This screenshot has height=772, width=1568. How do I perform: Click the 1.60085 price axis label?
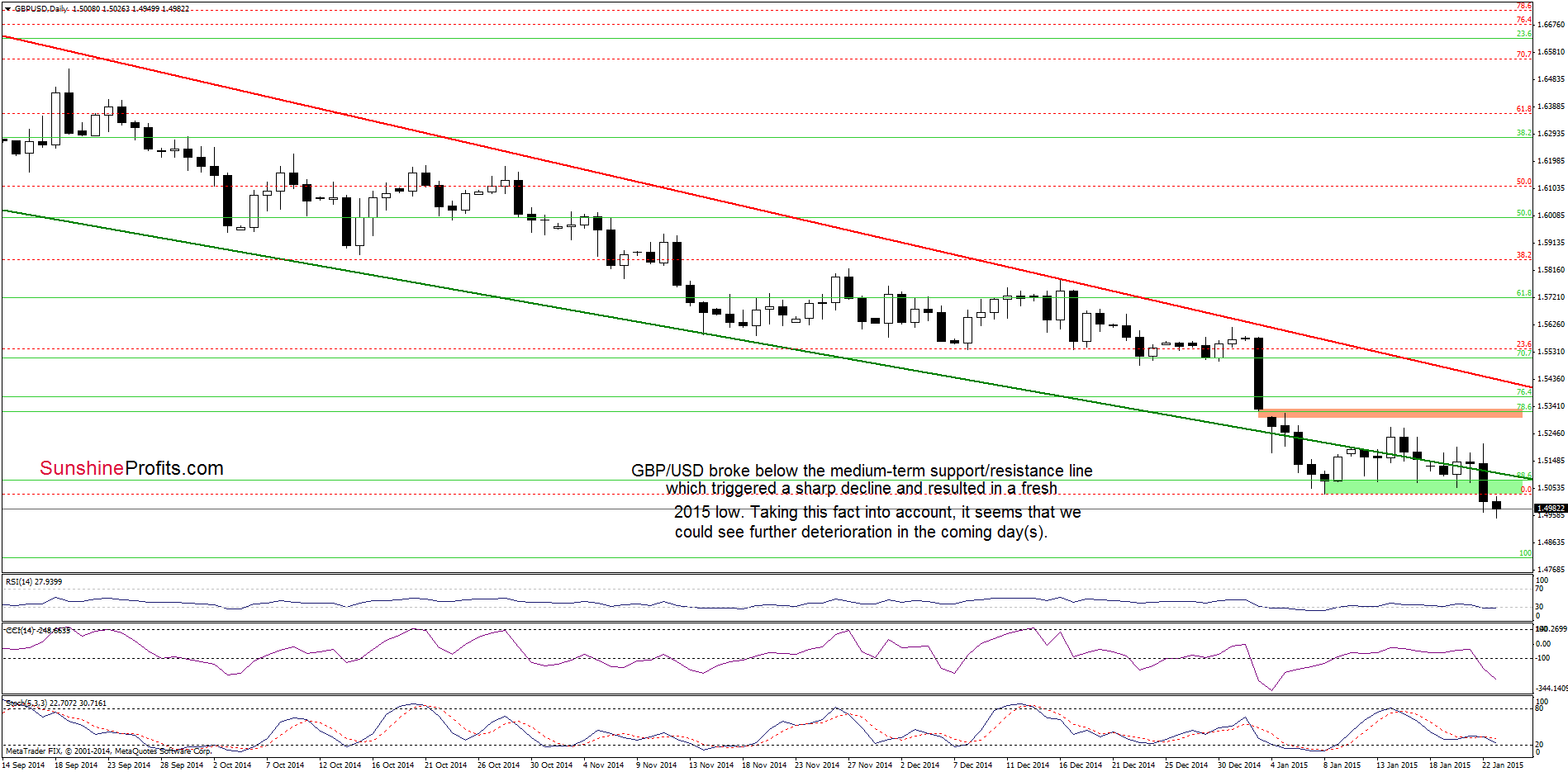[1551, 215]
